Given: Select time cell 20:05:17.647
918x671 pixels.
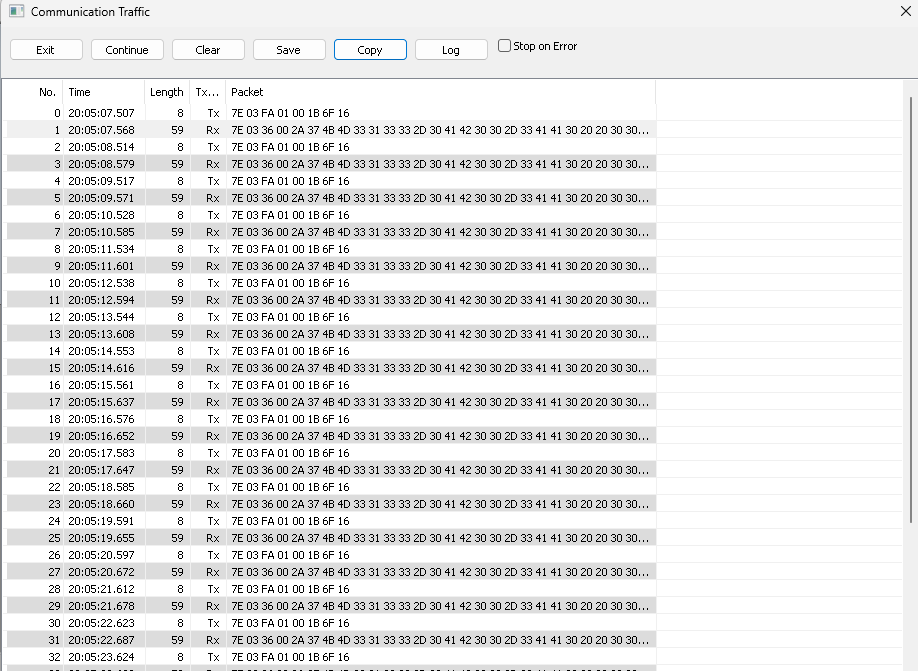Looking at the screenshot, I should (x=101, y=470).
